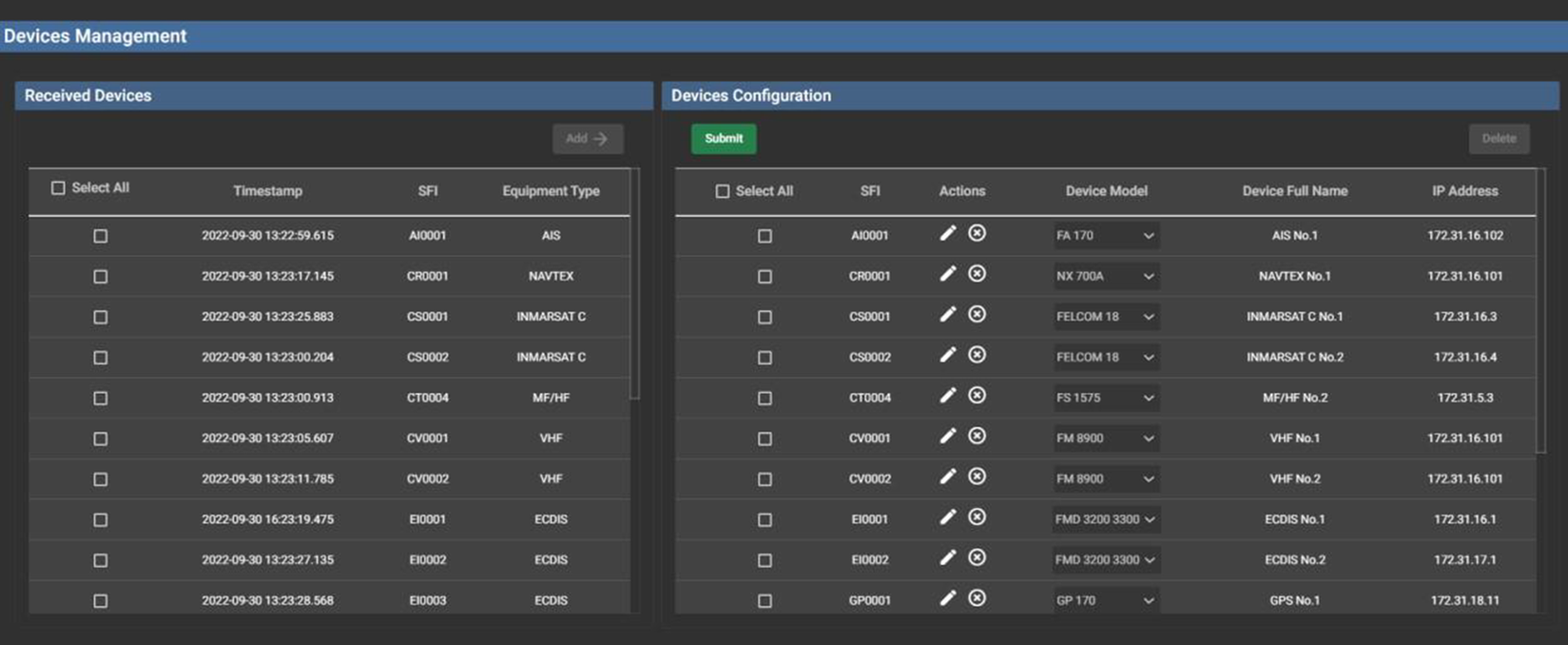Screen dimensions: 1568x645
Task: Tick the INMARSAT C No.2 configuration checkbox
Action: click(765, 358)
